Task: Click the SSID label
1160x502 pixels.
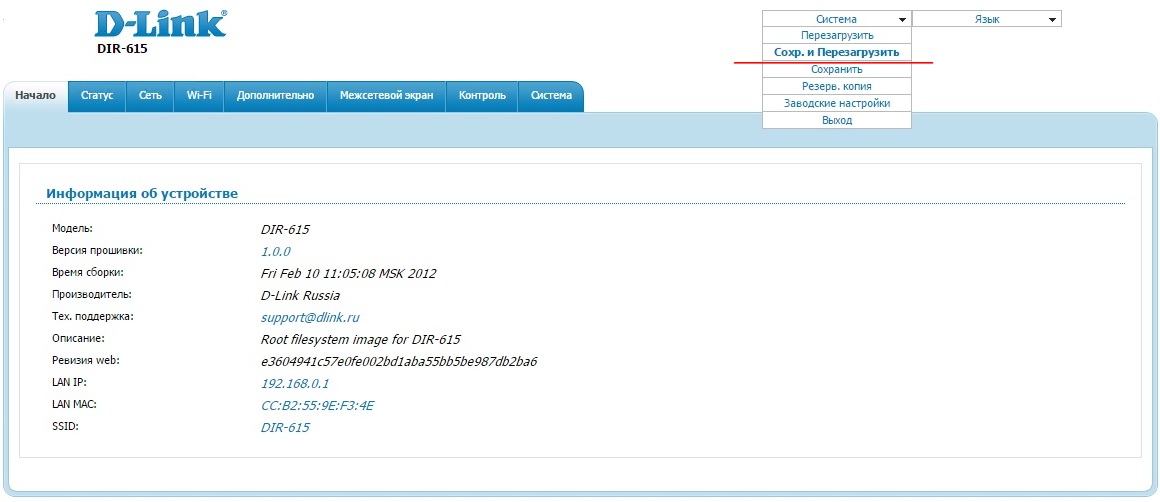Action: [65, 427]
